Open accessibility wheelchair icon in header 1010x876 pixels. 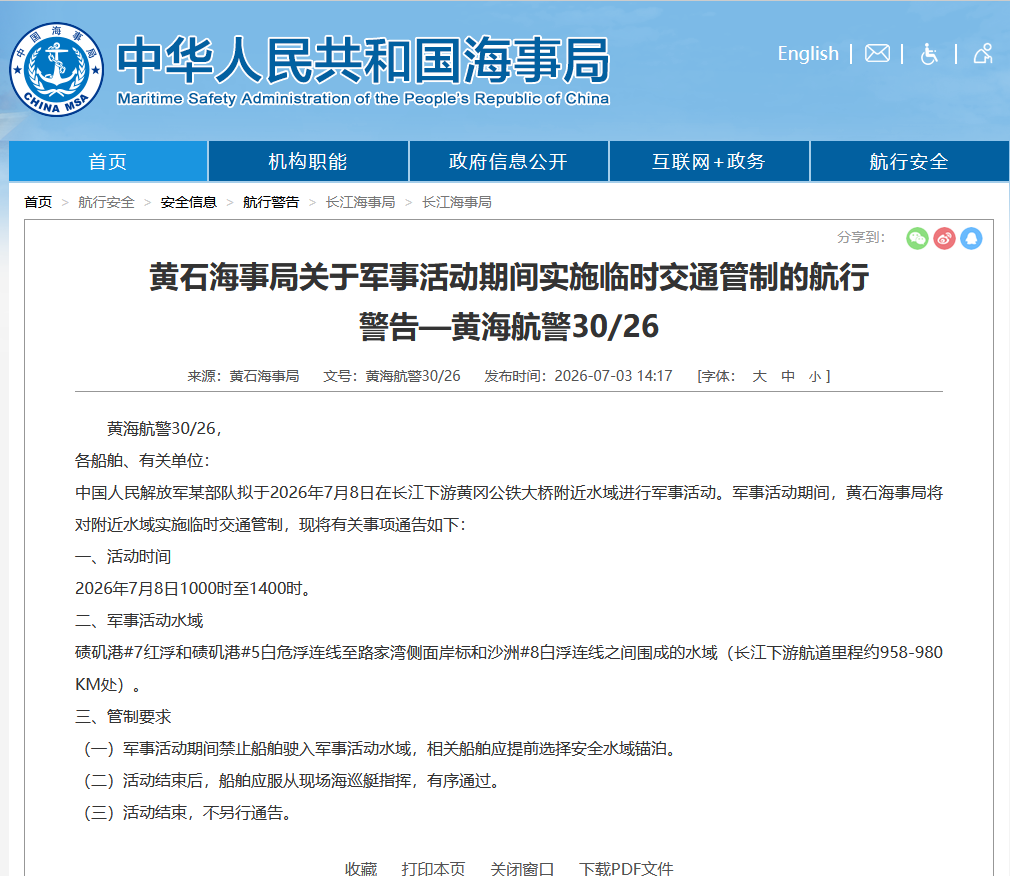click(929, 53)
